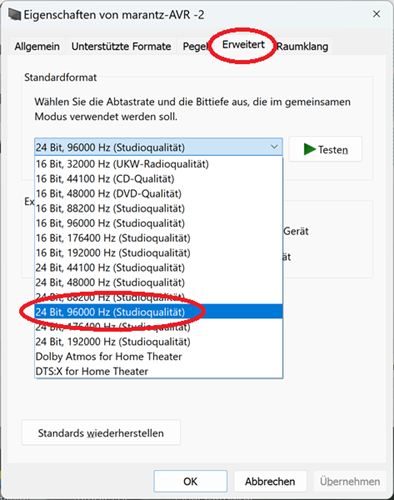Viewport: 394px width, 500px height.
Task: Click the speaker device icon in title bar
Action: [15, 15]
